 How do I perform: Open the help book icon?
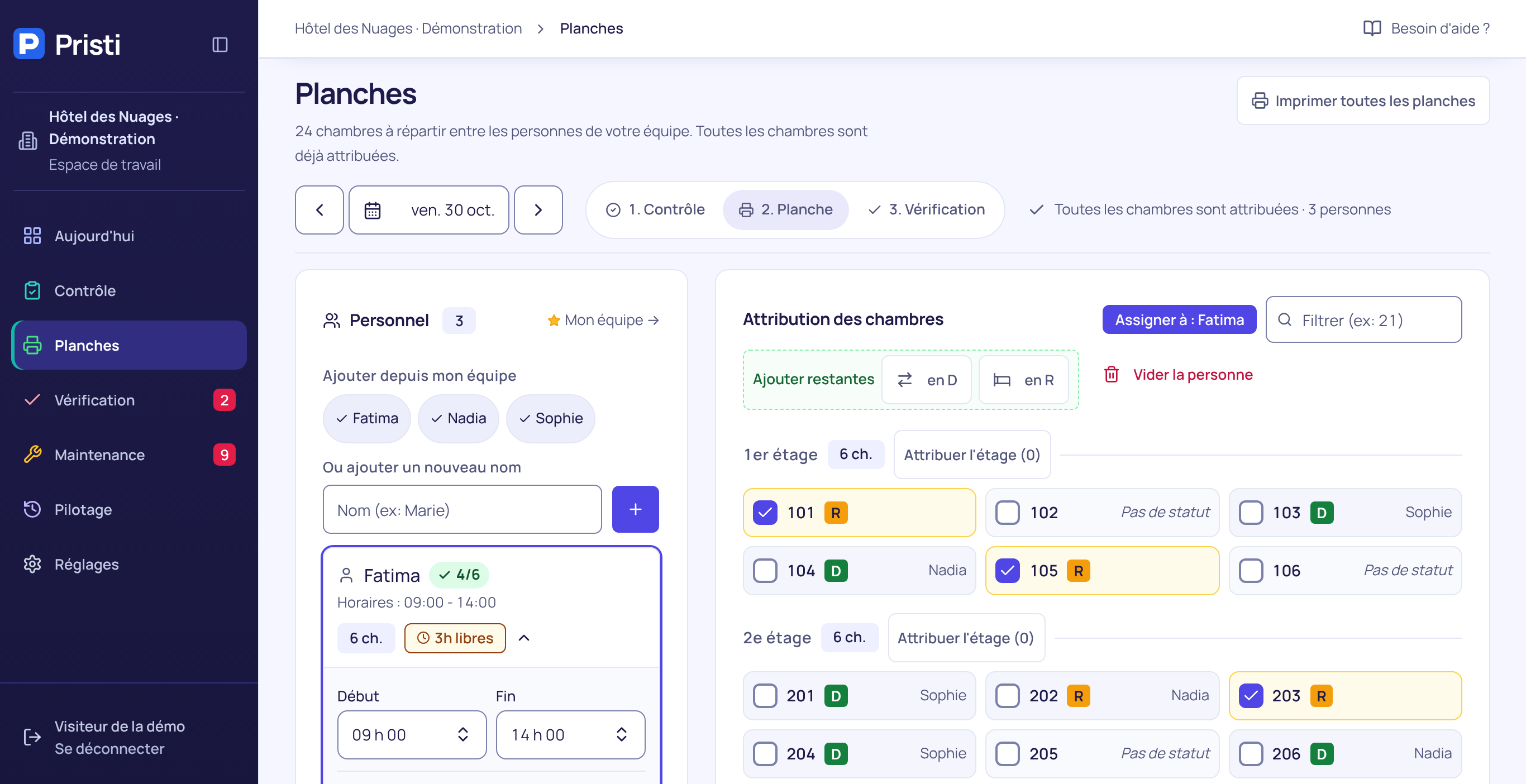(1372, 28)
